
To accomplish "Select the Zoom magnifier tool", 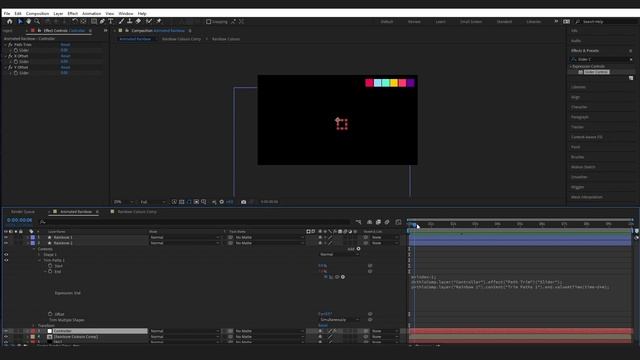I will tap(37, 21).
